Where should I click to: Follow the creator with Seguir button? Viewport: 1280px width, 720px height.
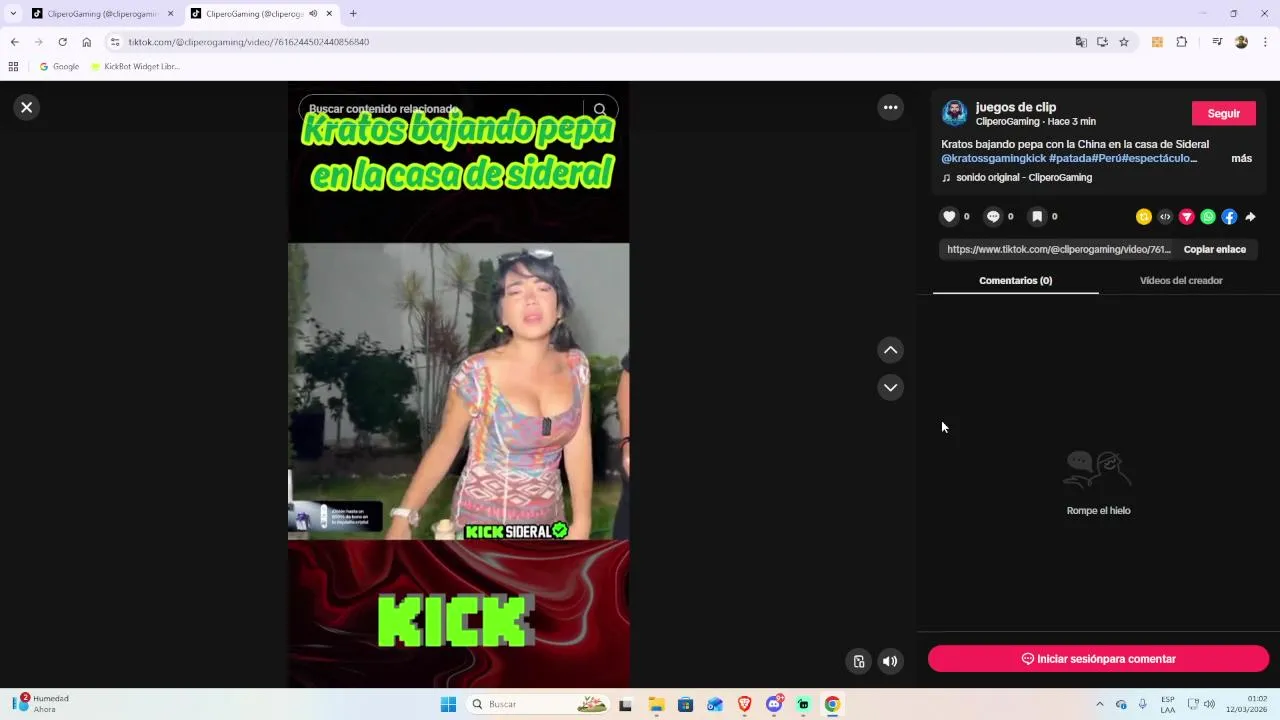[x=1224, y=113]
